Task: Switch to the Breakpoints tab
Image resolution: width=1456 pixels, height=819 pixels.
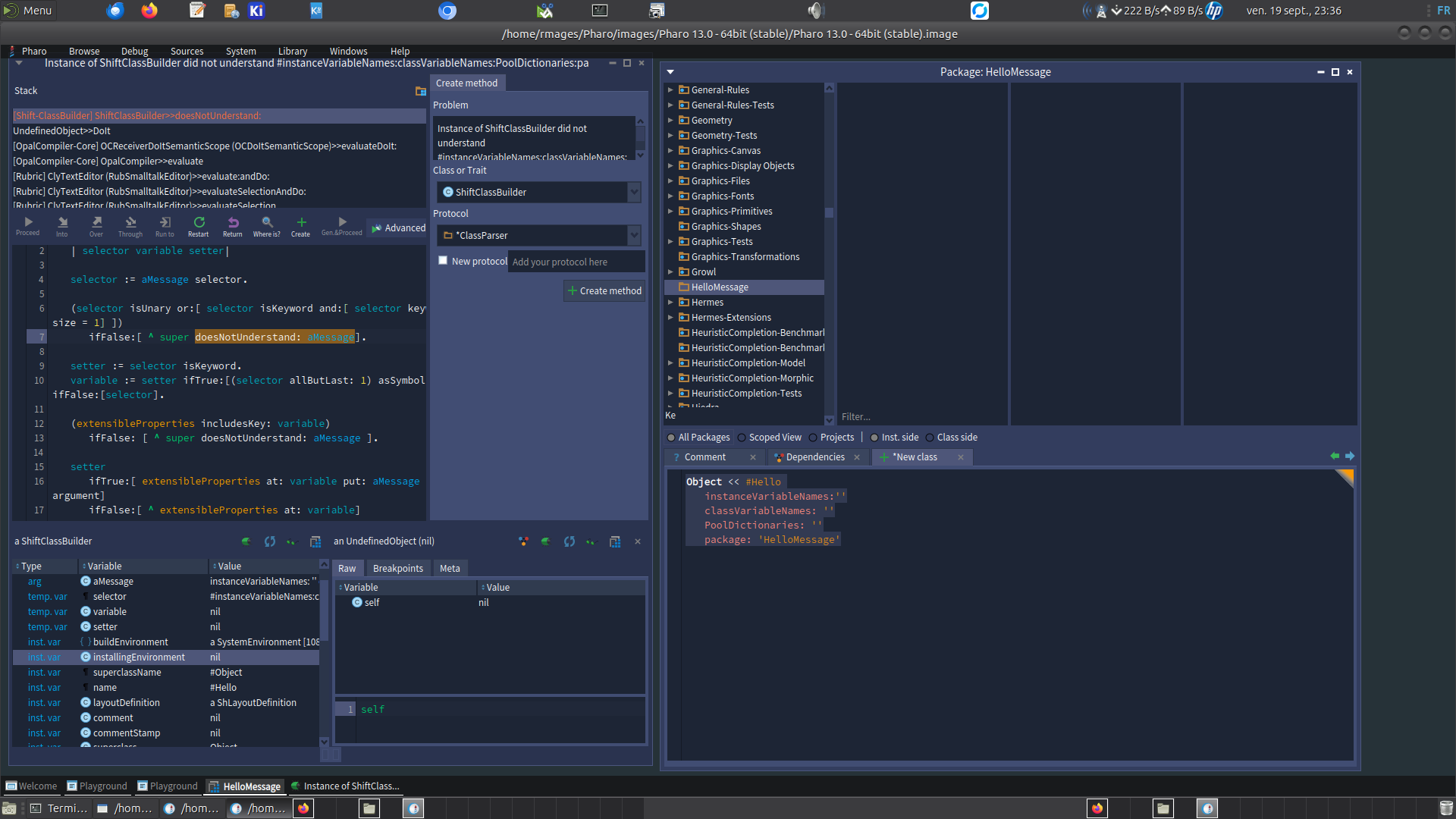Action: pyautogui.click(x=397, y=569)
